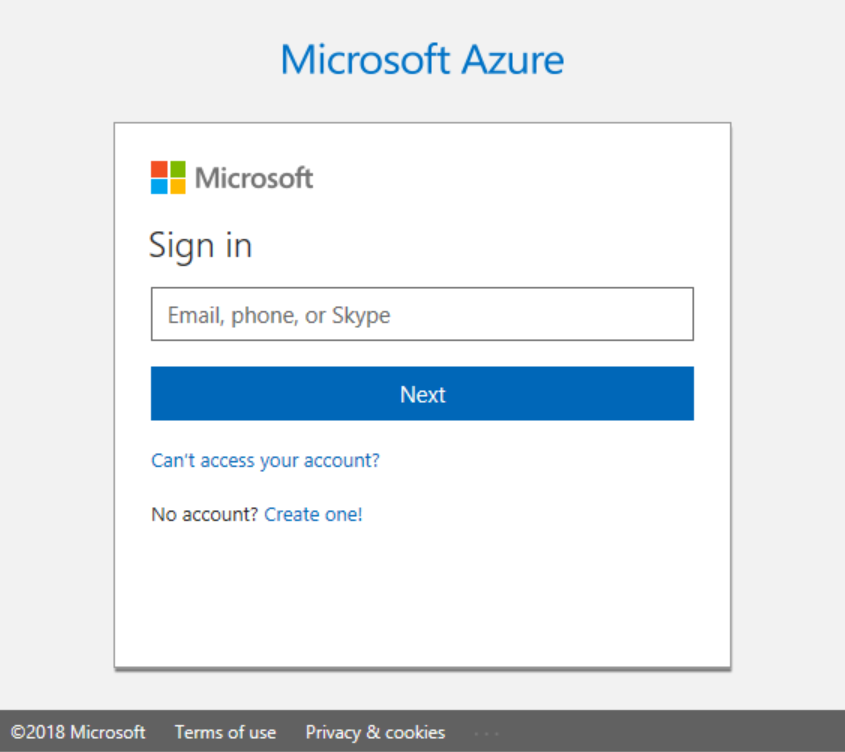Viewport: 845px width, 752px height.
Task: Focus the Email, phone, or Skype field
Action: click(x=422, y=314)
